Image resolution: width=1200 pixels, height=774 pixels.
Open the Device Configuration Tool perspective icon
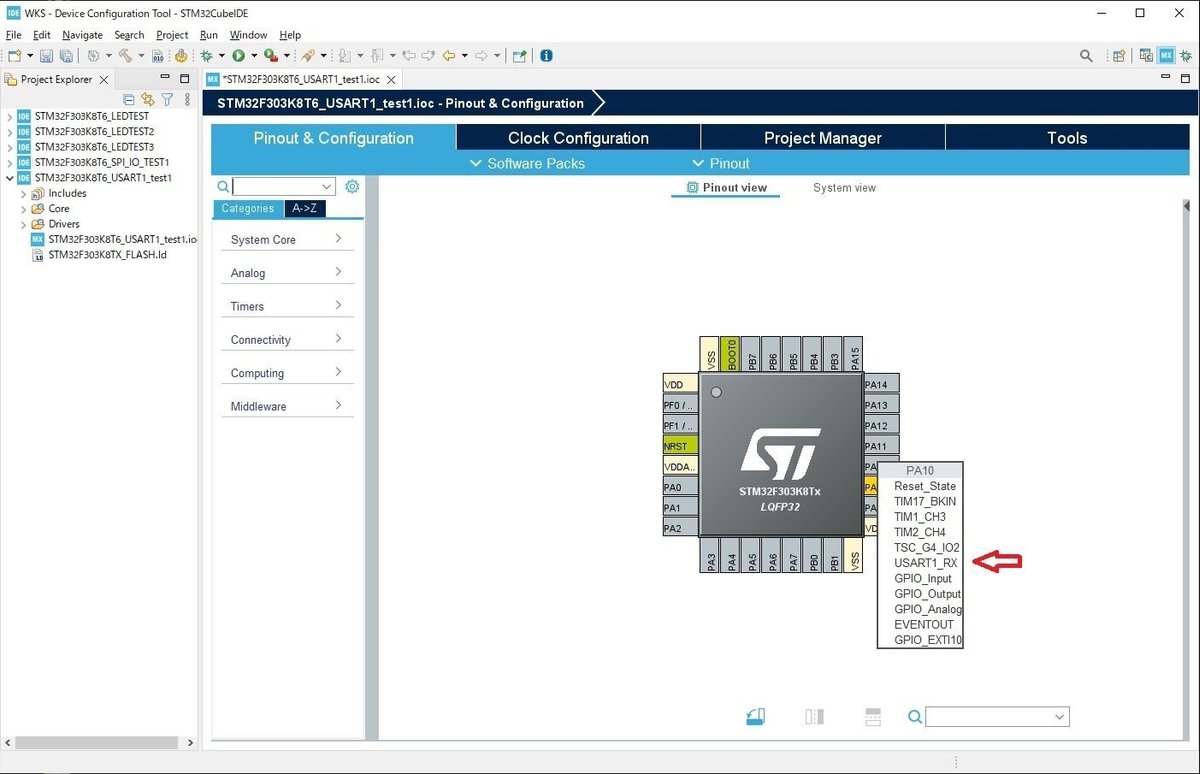pos(1166,56)
